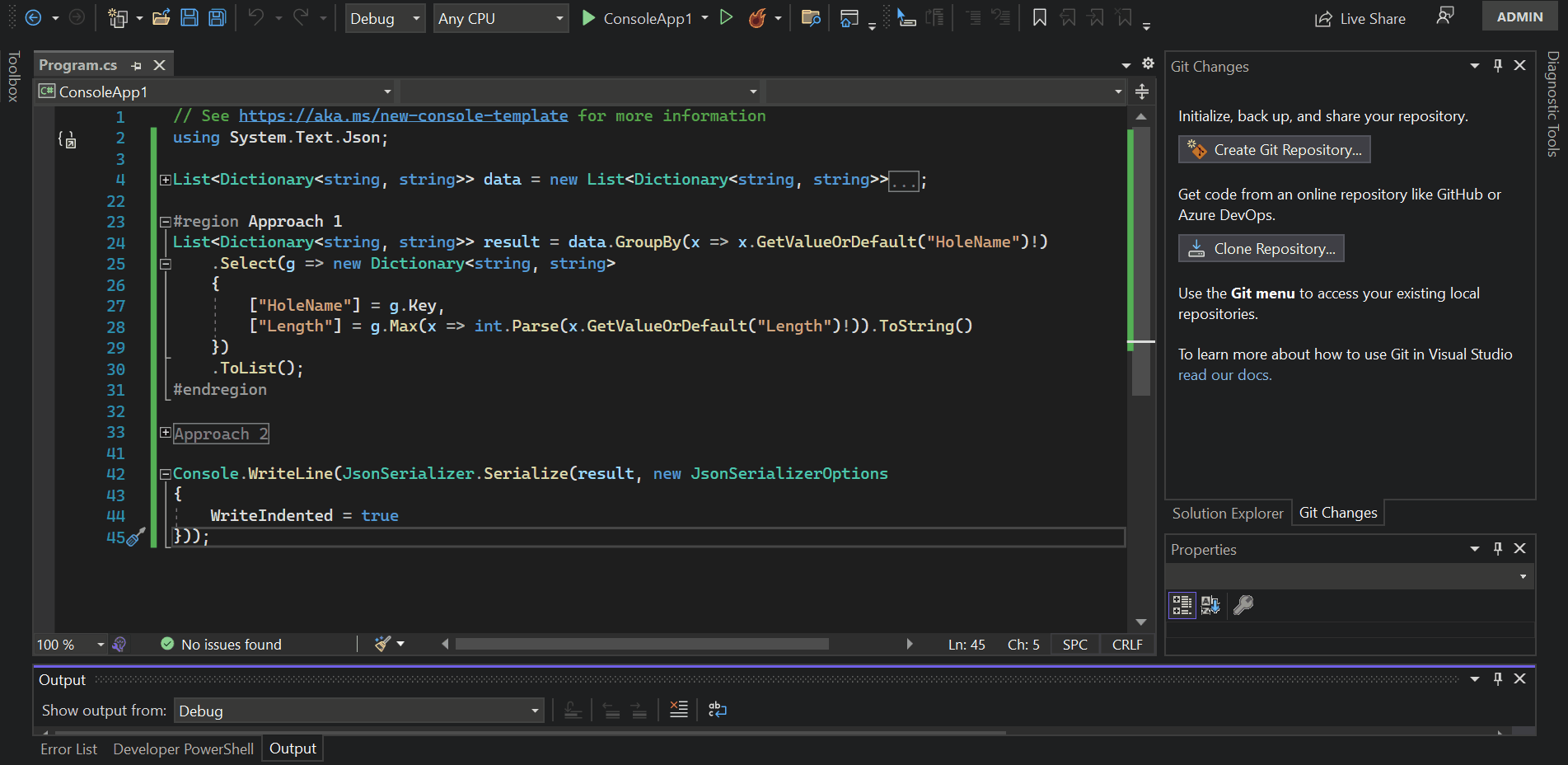Toggle a bookmark on the current line
The width and height of the screenshot is (1568, 765).
(1039, 17)
